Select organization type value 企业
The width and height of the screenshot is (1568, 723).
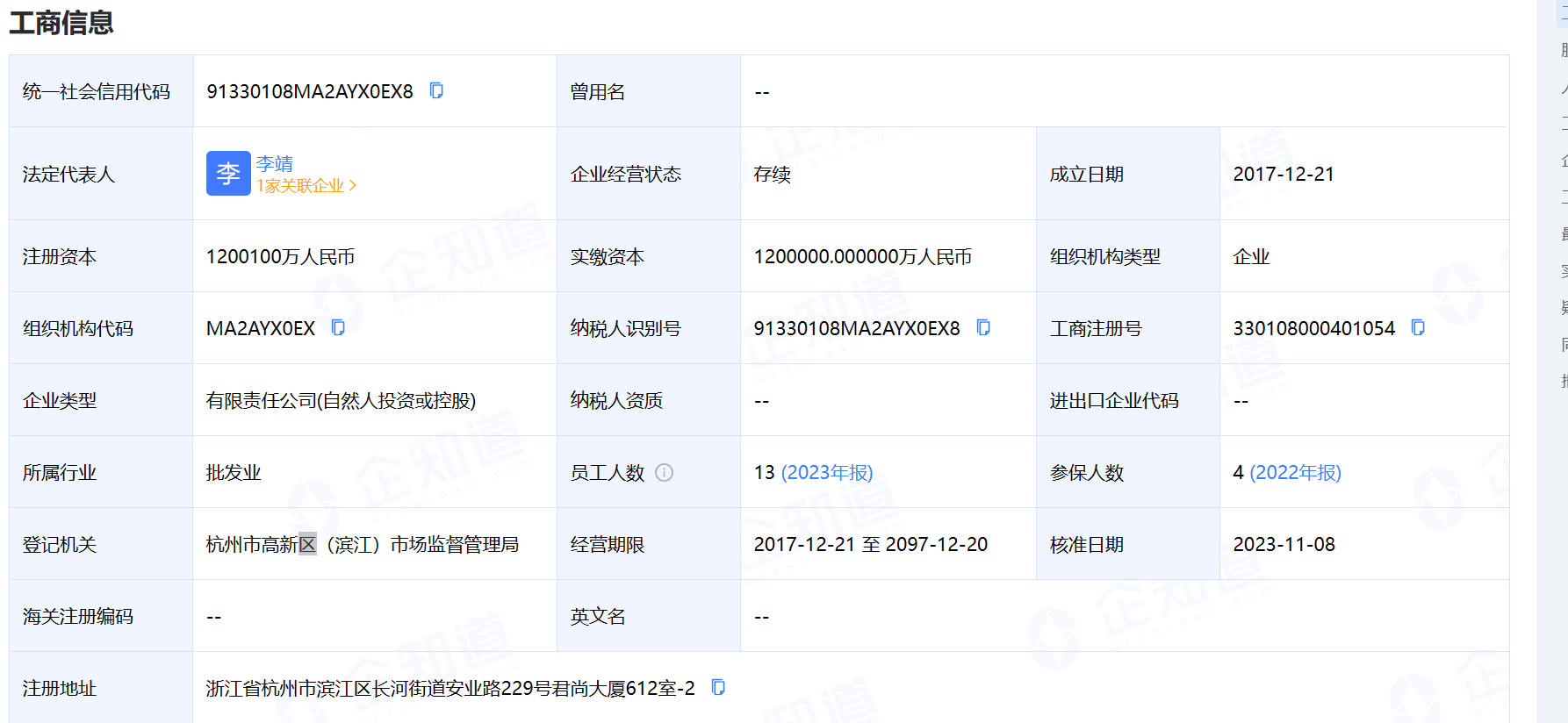click(1252, 256)
